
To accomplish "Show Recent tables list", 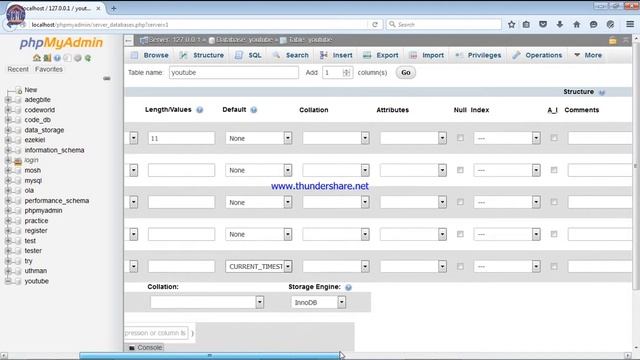I will [18, 69].
